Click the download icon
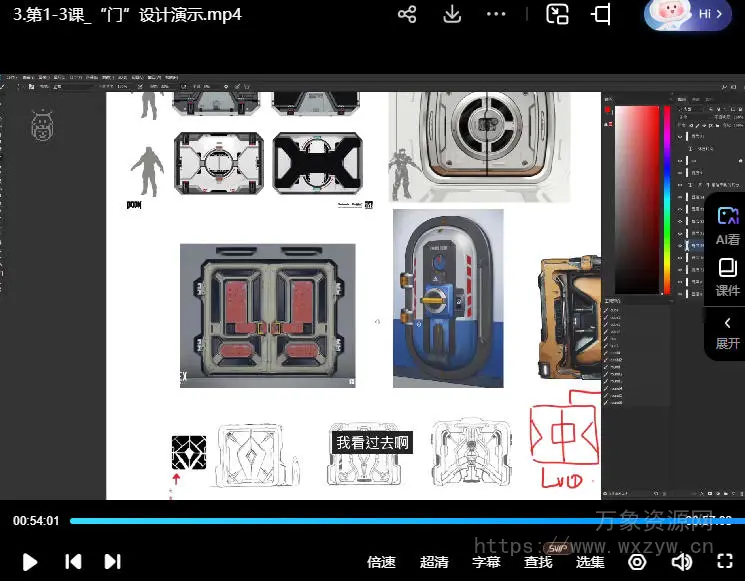The height and width of the screenshot is (581, 745). click(452, 14)
